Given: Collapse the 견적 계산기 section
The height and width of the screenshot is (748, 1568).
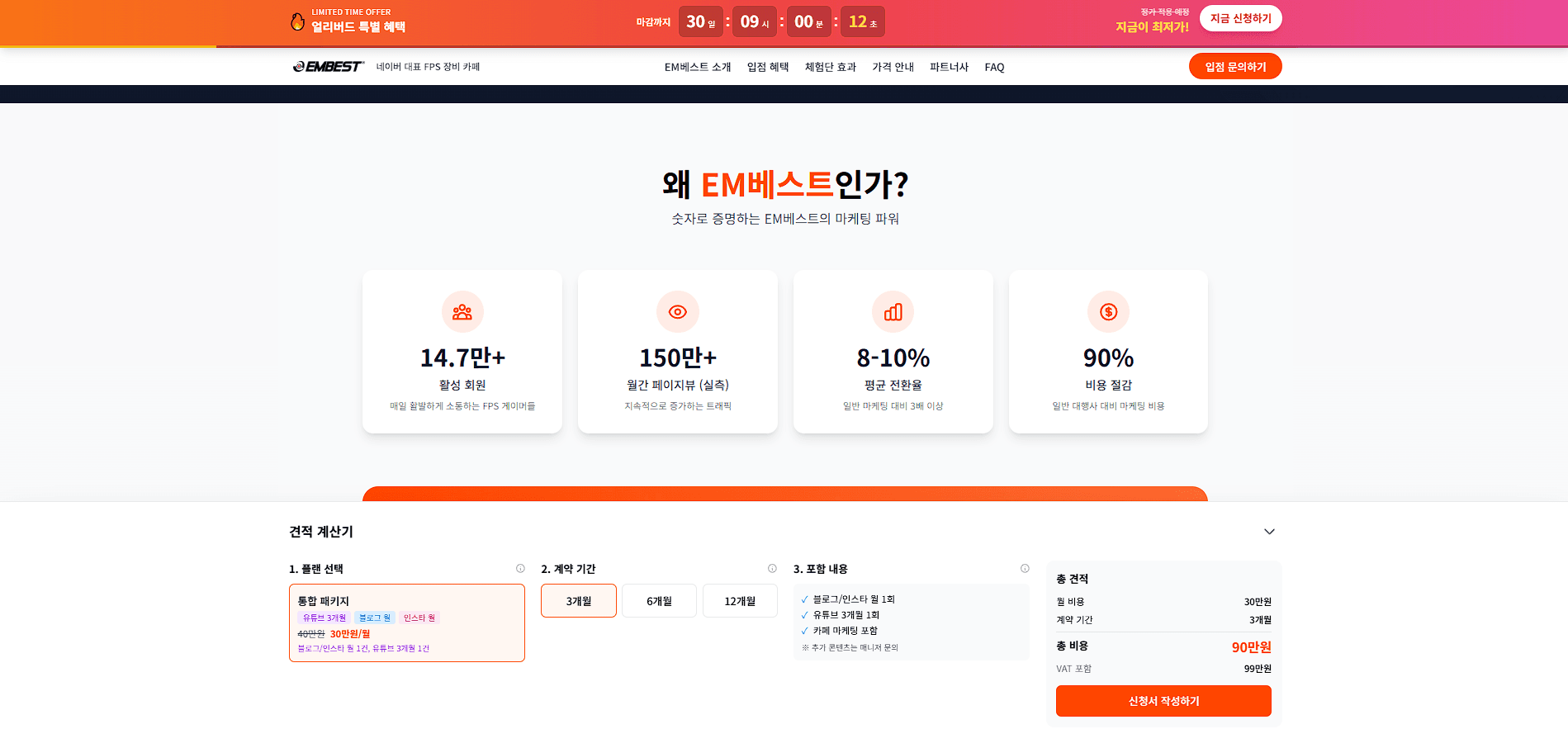Looking at the screenshot, I should [x=1269, y=532].
